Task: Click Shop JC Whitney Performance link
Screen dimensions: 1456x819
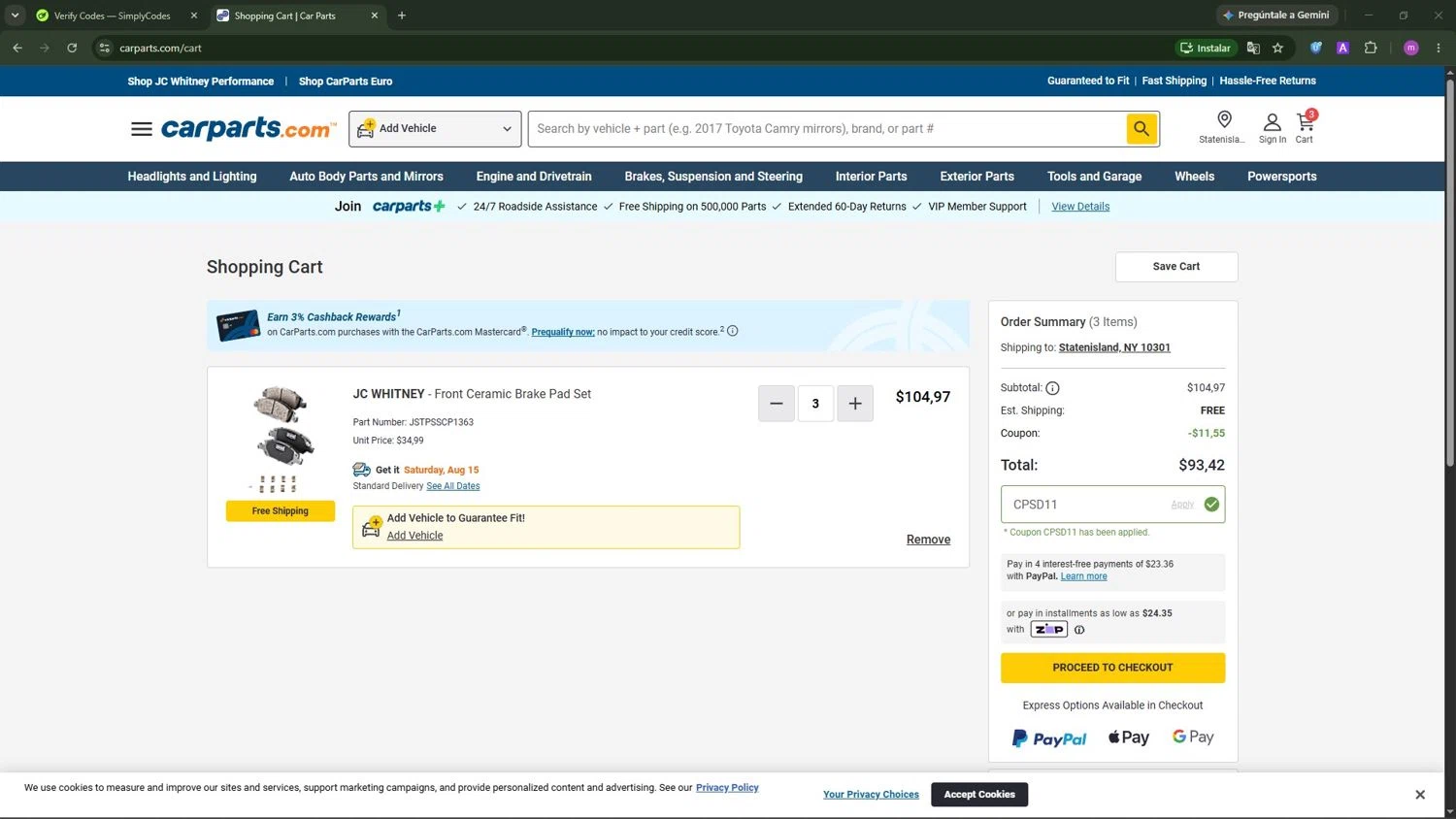Action: coord(200,82)
